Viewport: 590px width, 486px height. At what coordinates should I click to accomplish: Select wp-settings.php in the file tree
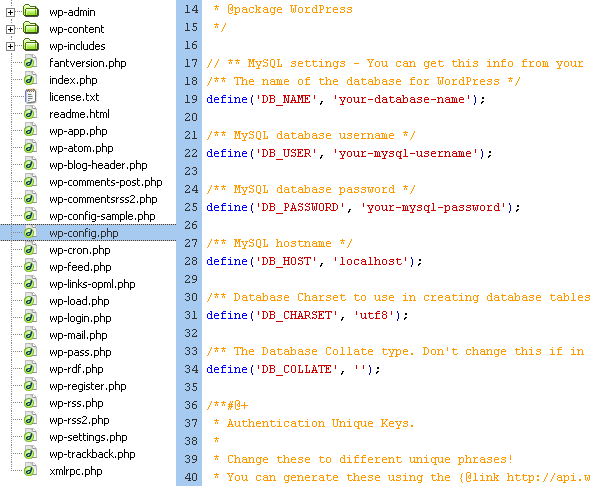(x=88, y=437)
